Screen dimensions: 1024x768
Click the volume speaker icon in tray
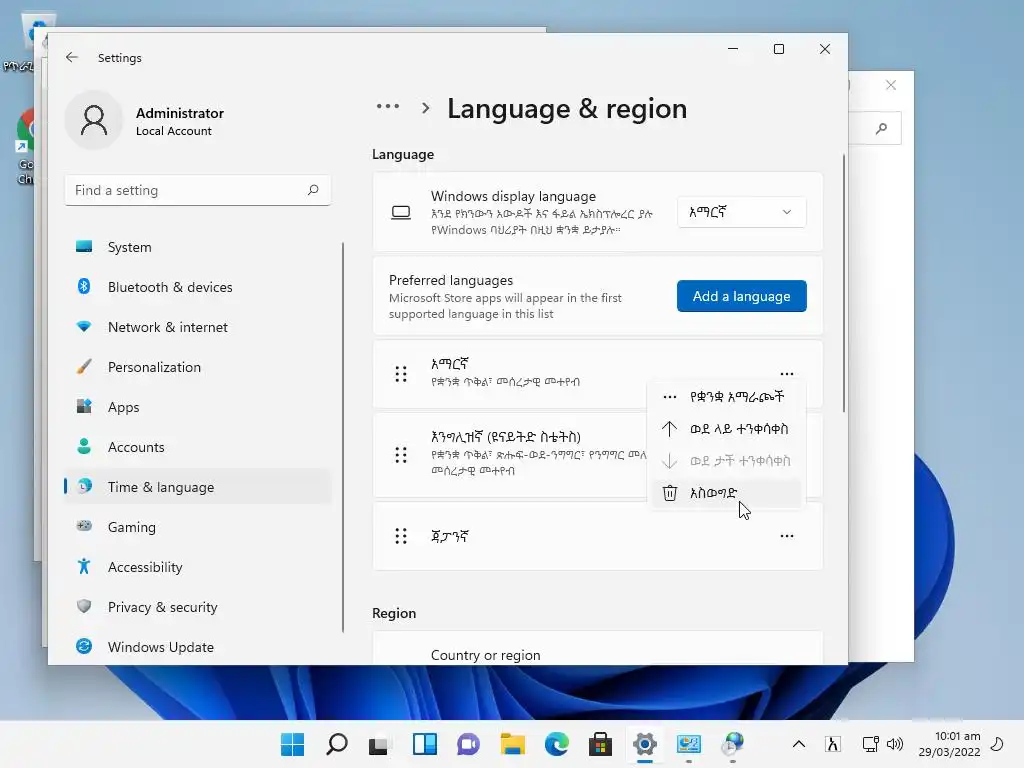[895, 744]
